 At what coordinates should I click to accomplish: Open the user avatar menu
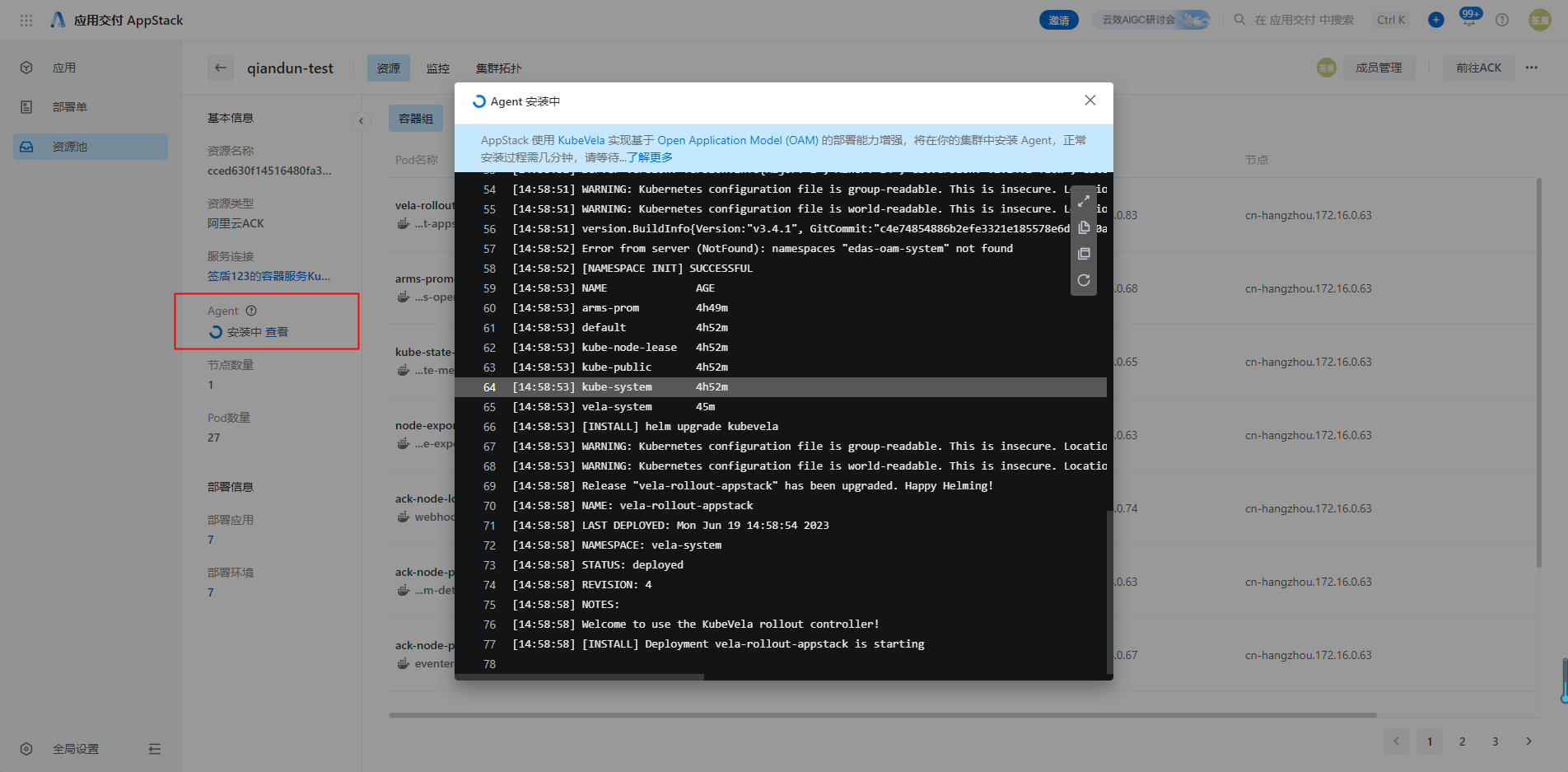point(1540,20)
